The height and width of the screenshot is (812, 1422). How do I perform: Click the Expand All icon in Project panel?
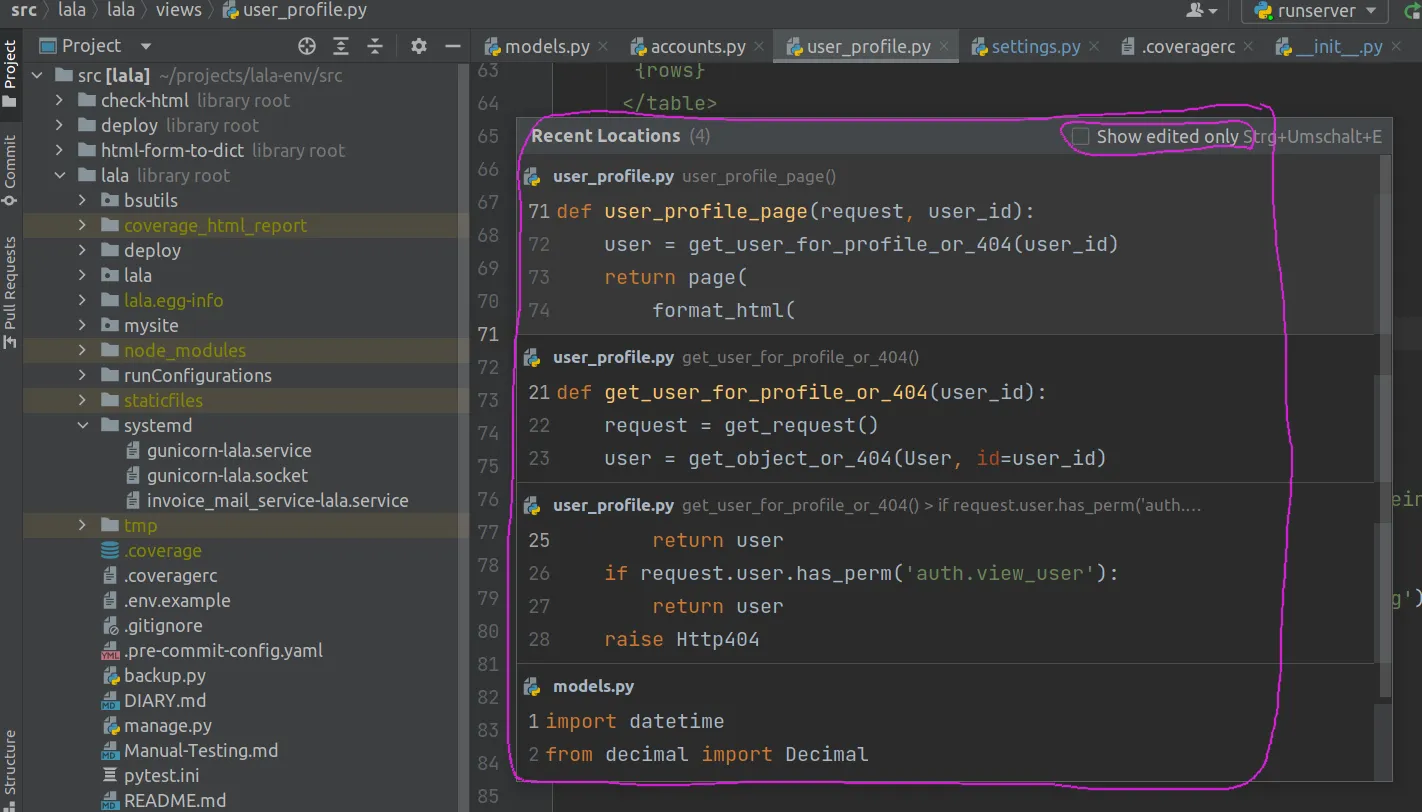pyautogui.click(x=341, y=46)
